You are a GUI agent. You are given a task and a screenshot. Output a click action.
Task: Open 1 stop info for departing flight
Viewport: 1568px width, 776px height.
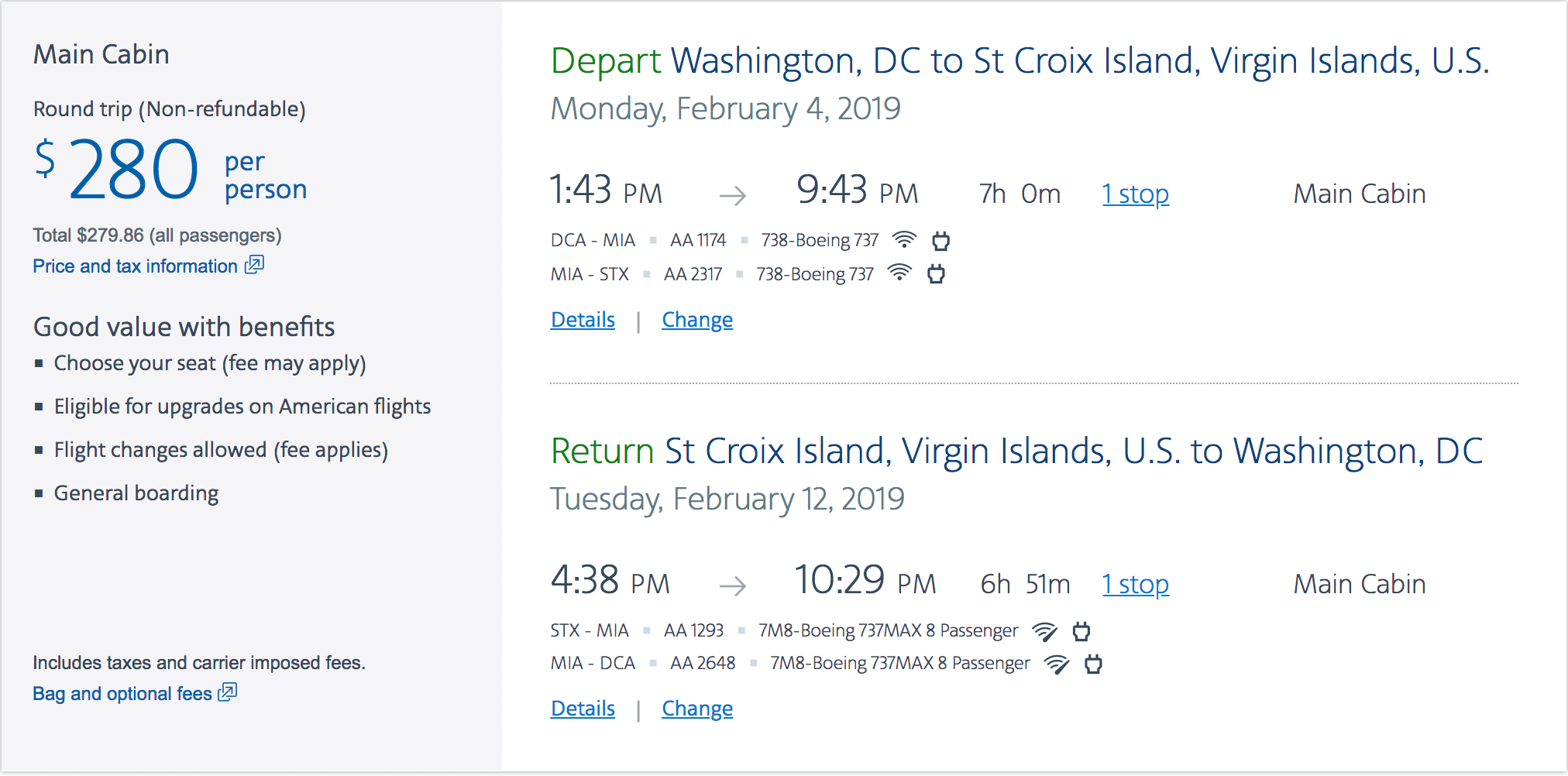(1135, 194)
